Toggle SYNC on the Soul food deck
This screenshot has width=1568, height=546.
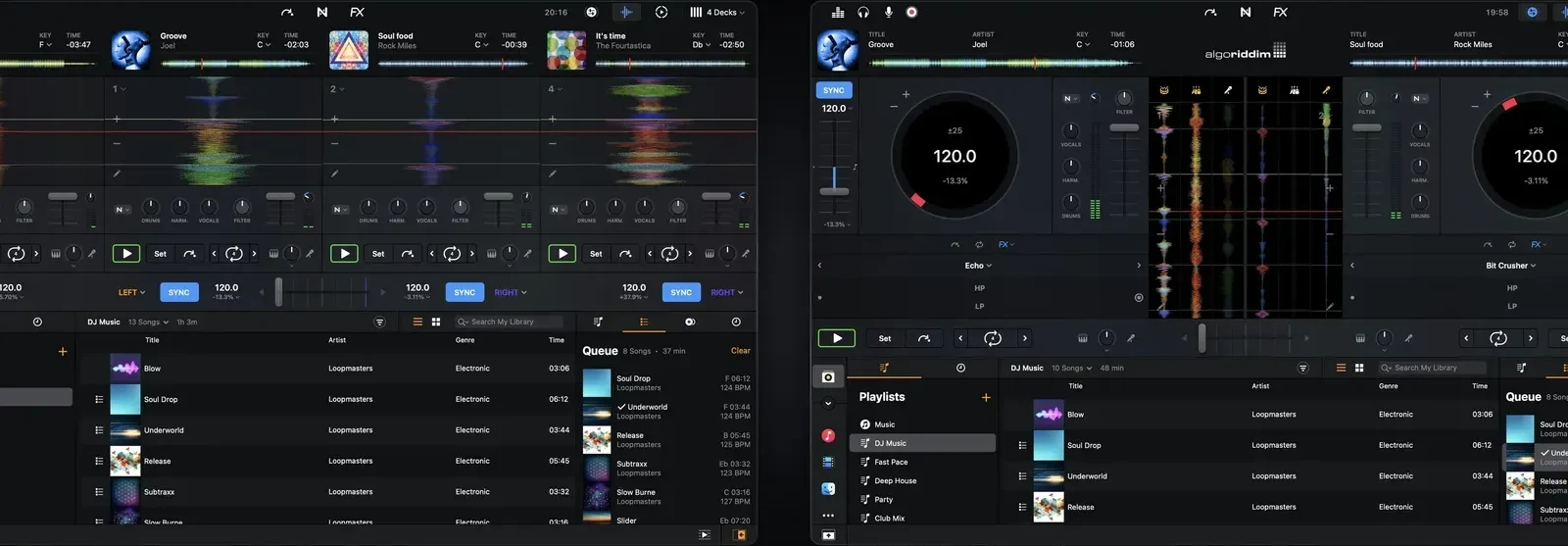(x=465, y=292)
